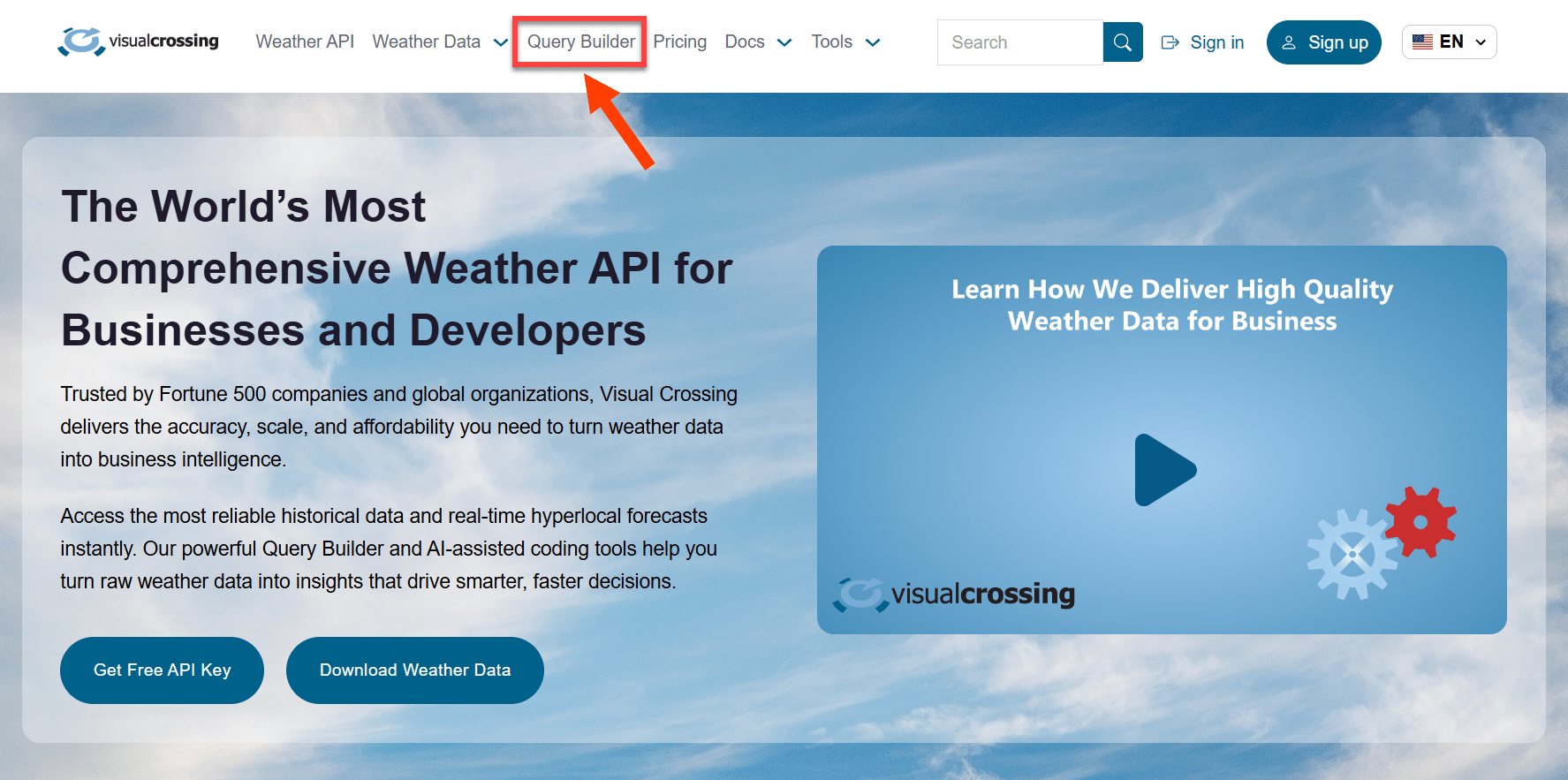The height and width of the screenshot is (780, 1568).
Task: Click the red gear icon in video
Action: click(1420, 522)
